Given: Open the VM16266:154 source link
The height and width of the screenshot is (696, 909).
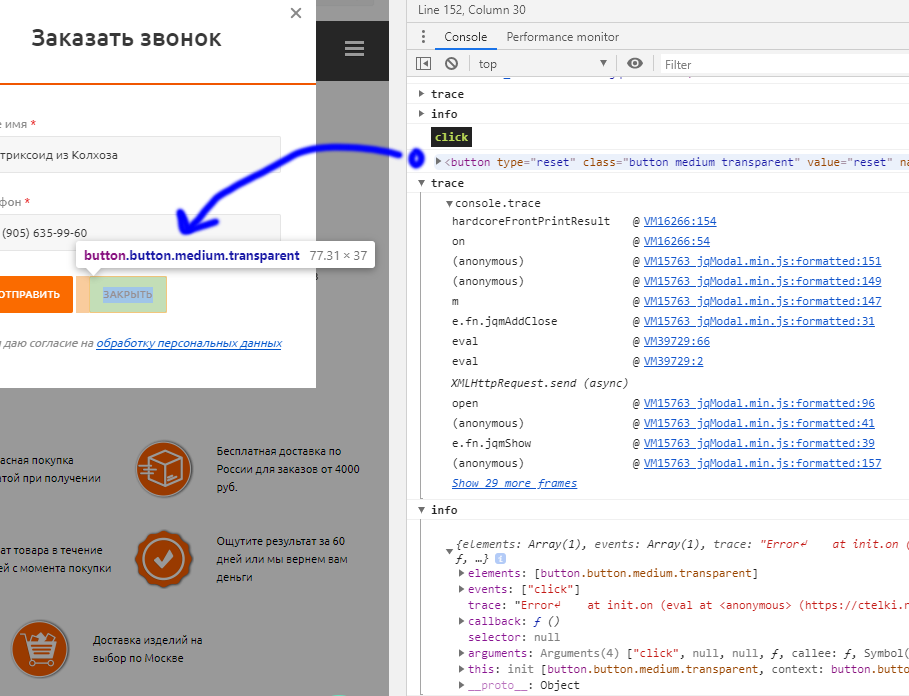Looking at the screenshot, I should pyautogui.click(x=680, y=221).
